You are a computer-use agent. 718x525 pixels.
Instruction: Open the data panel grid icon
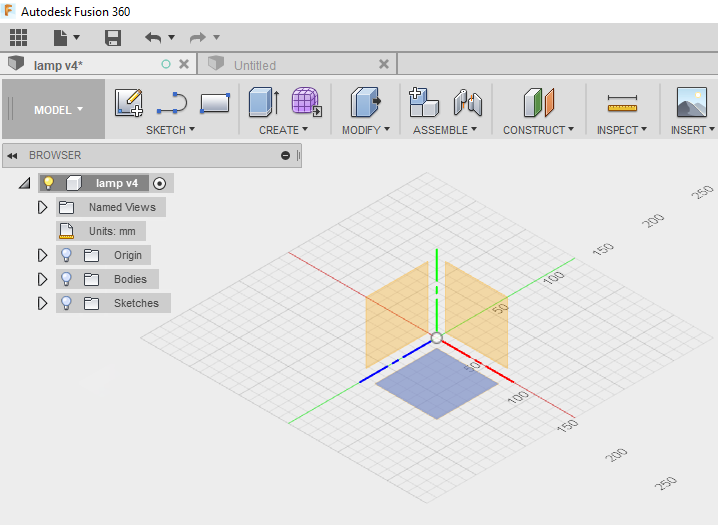[x=18, y=38]
